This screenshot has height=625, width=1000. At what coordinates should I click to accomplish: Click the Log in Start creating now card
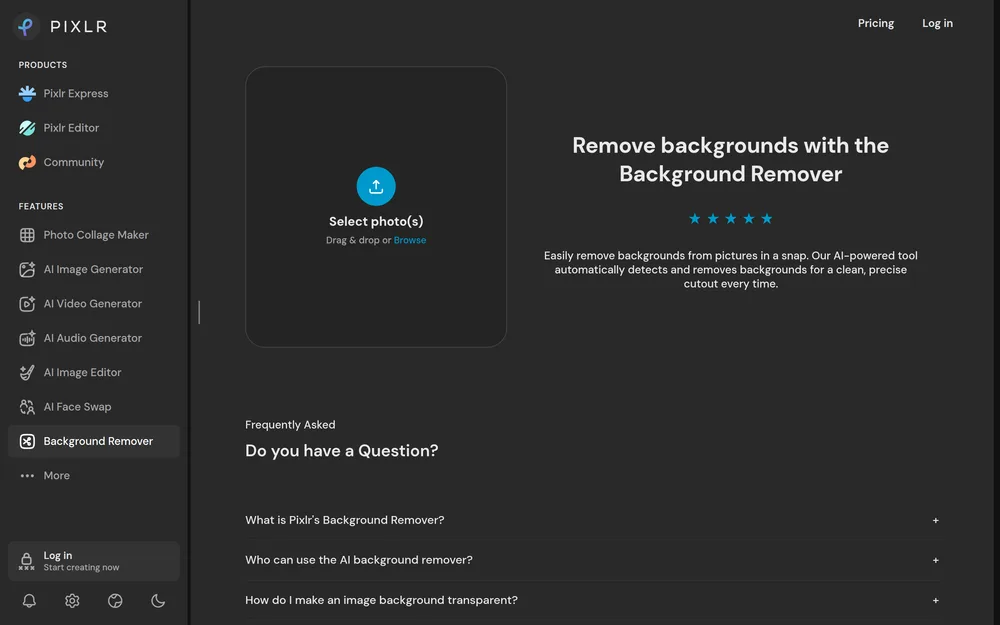point(94,561)
